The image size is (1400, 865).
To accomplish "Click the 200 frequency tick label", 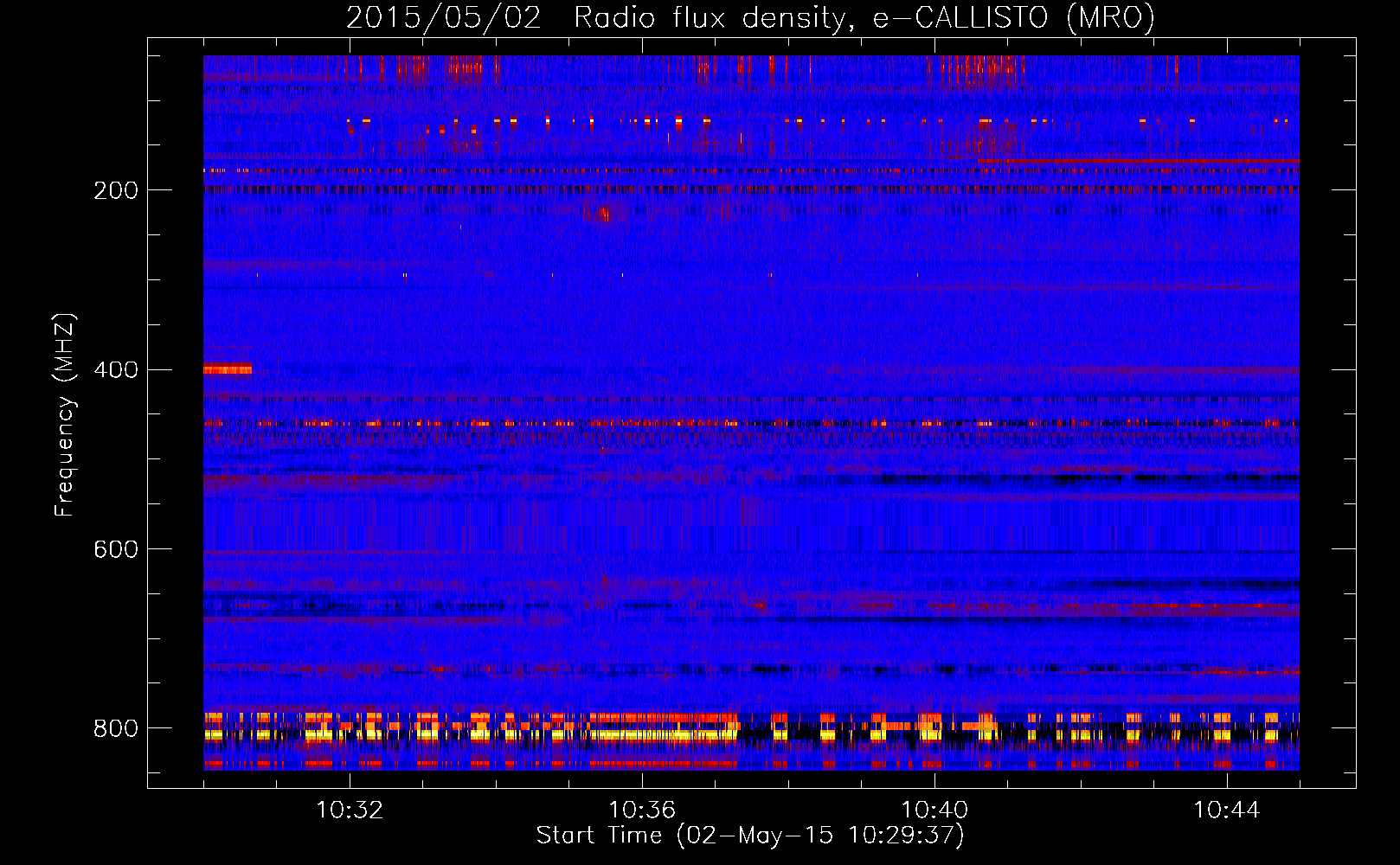I will coord(115,190).
